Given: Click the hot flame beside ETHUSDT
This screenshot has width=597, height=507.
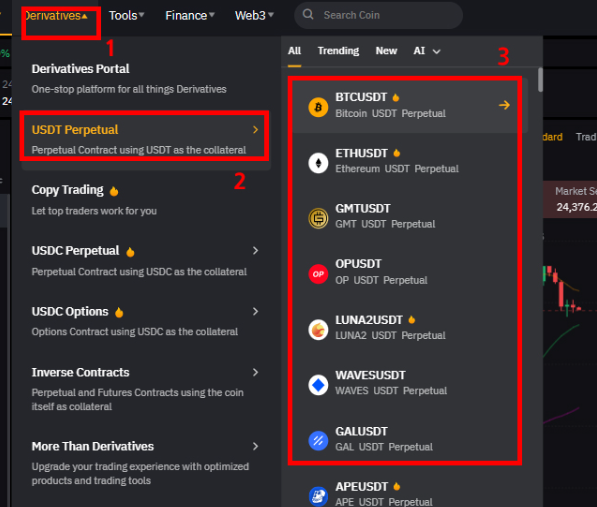Looking at the screenshot, I should click(x=397, y=153).
